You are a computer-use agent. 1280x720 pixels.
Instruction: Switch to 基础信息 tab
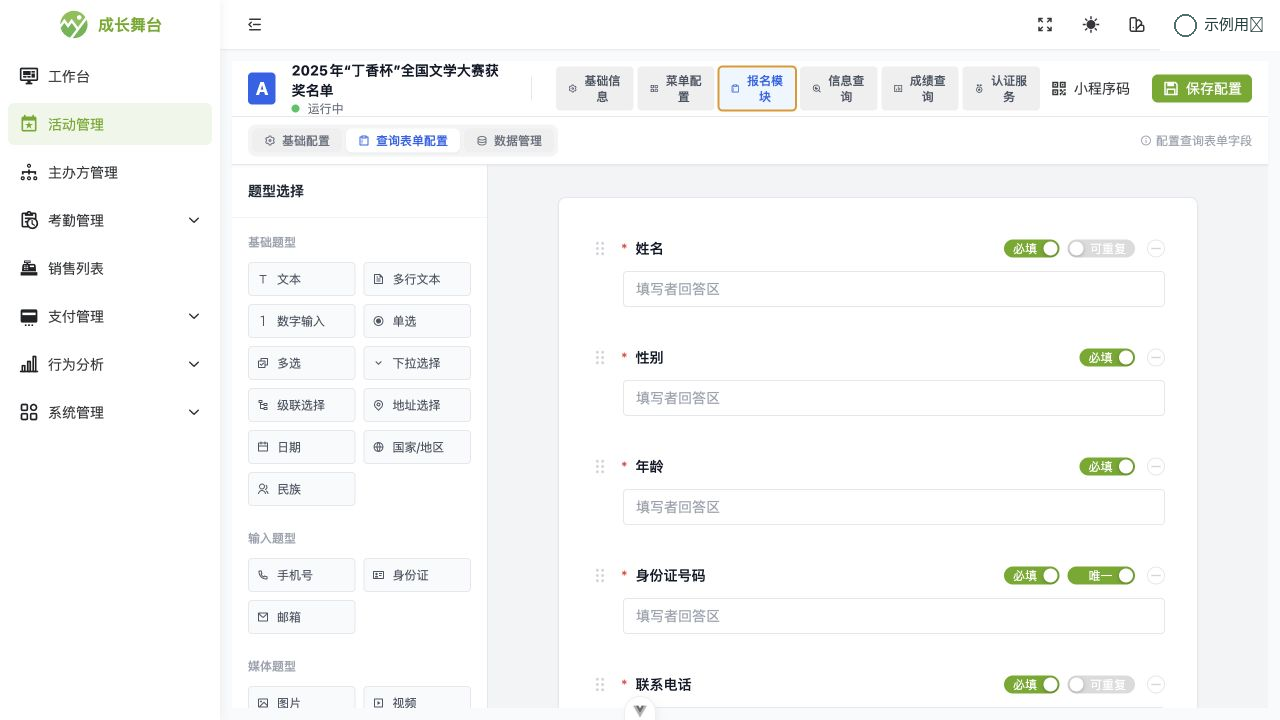595,88
